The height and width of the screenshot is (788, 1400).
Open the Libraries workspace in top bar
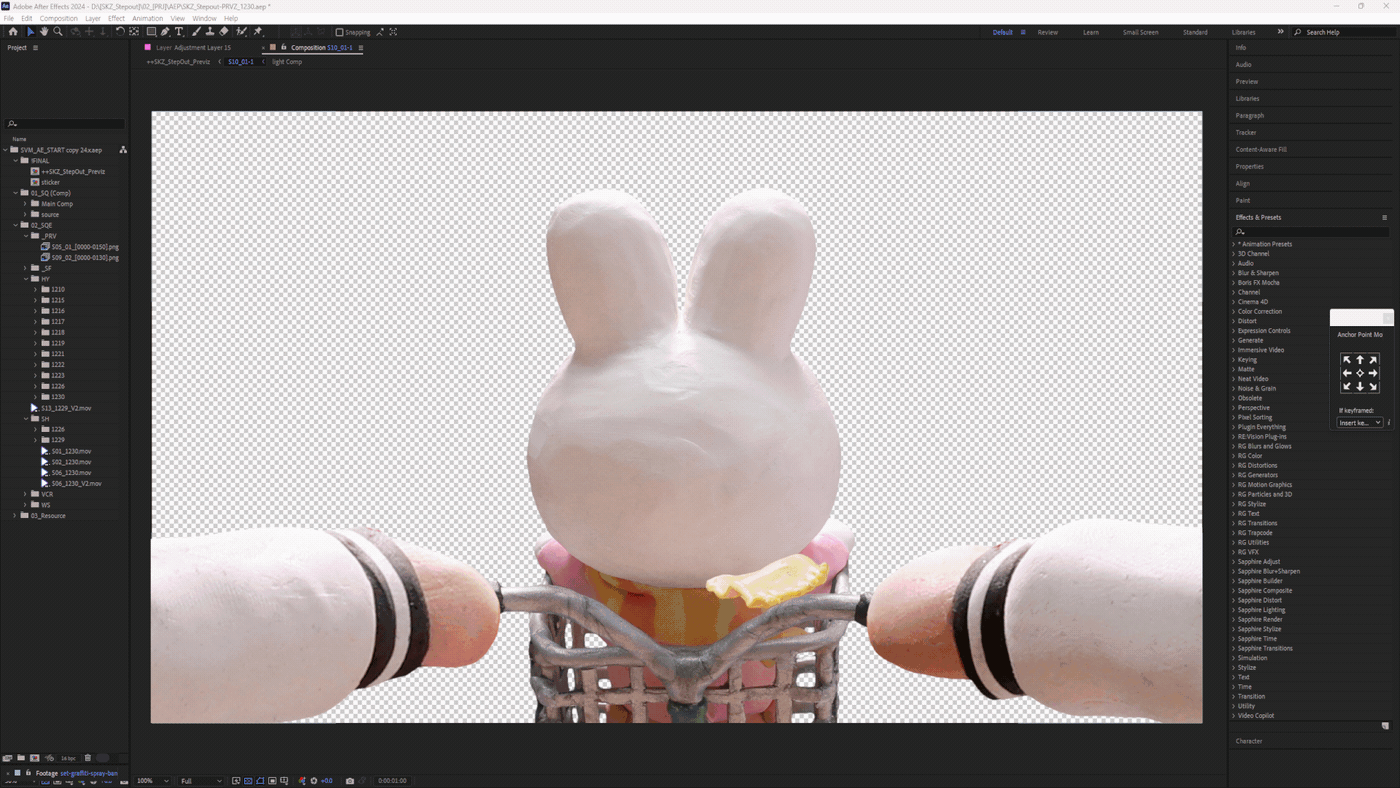click(1243, 32)
